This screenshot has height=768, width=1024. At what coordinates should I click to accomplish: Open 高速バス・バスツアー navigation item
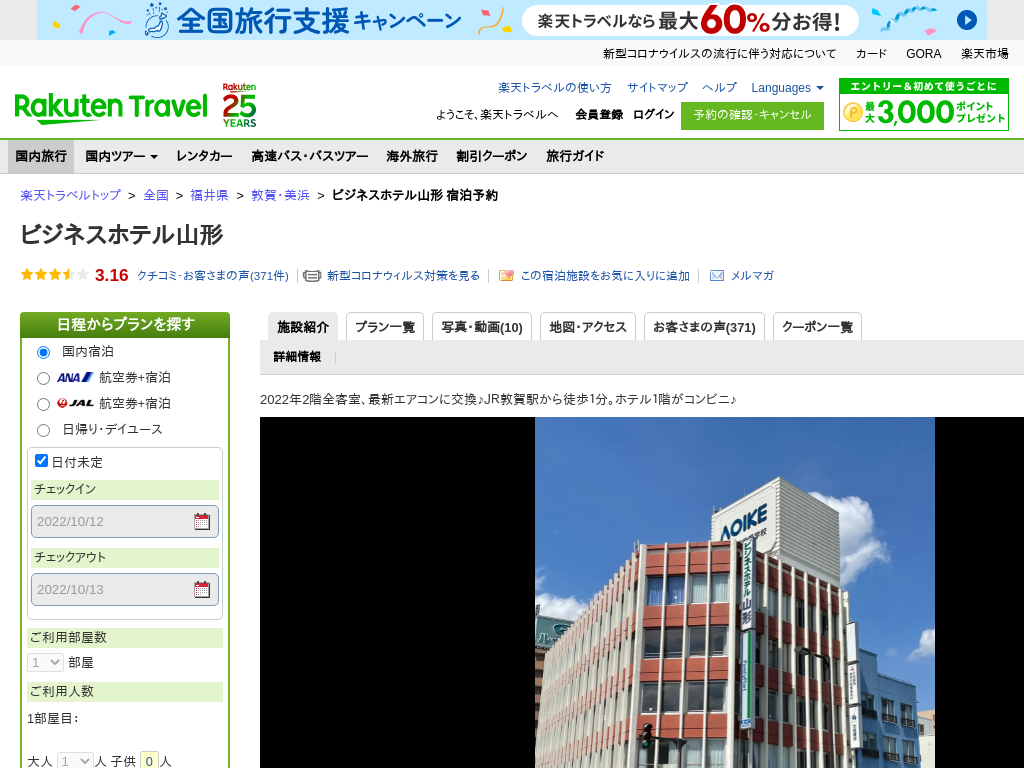point(310,156)
